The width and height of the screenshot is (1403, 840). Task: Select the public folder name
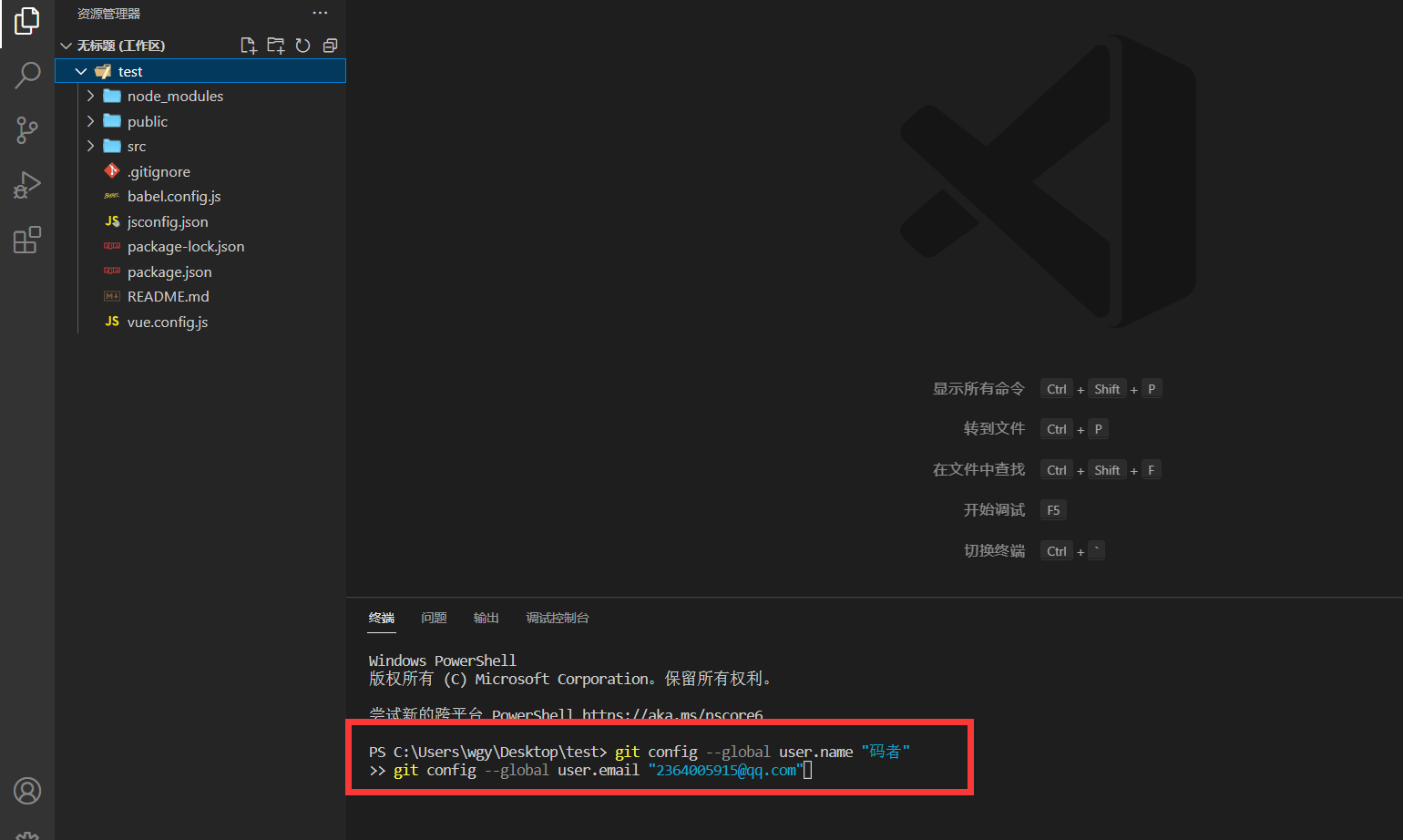(148, 121)
